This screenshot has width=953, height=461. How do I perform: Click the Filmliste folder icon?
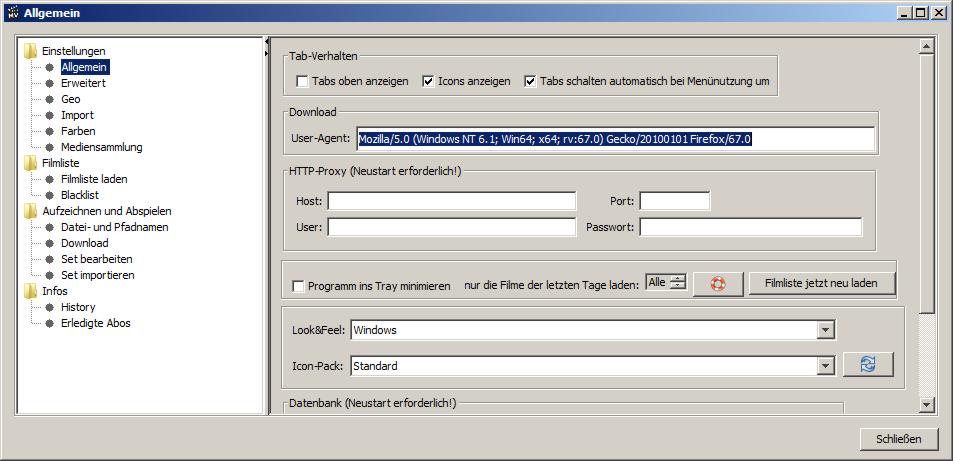coord(31,163)
